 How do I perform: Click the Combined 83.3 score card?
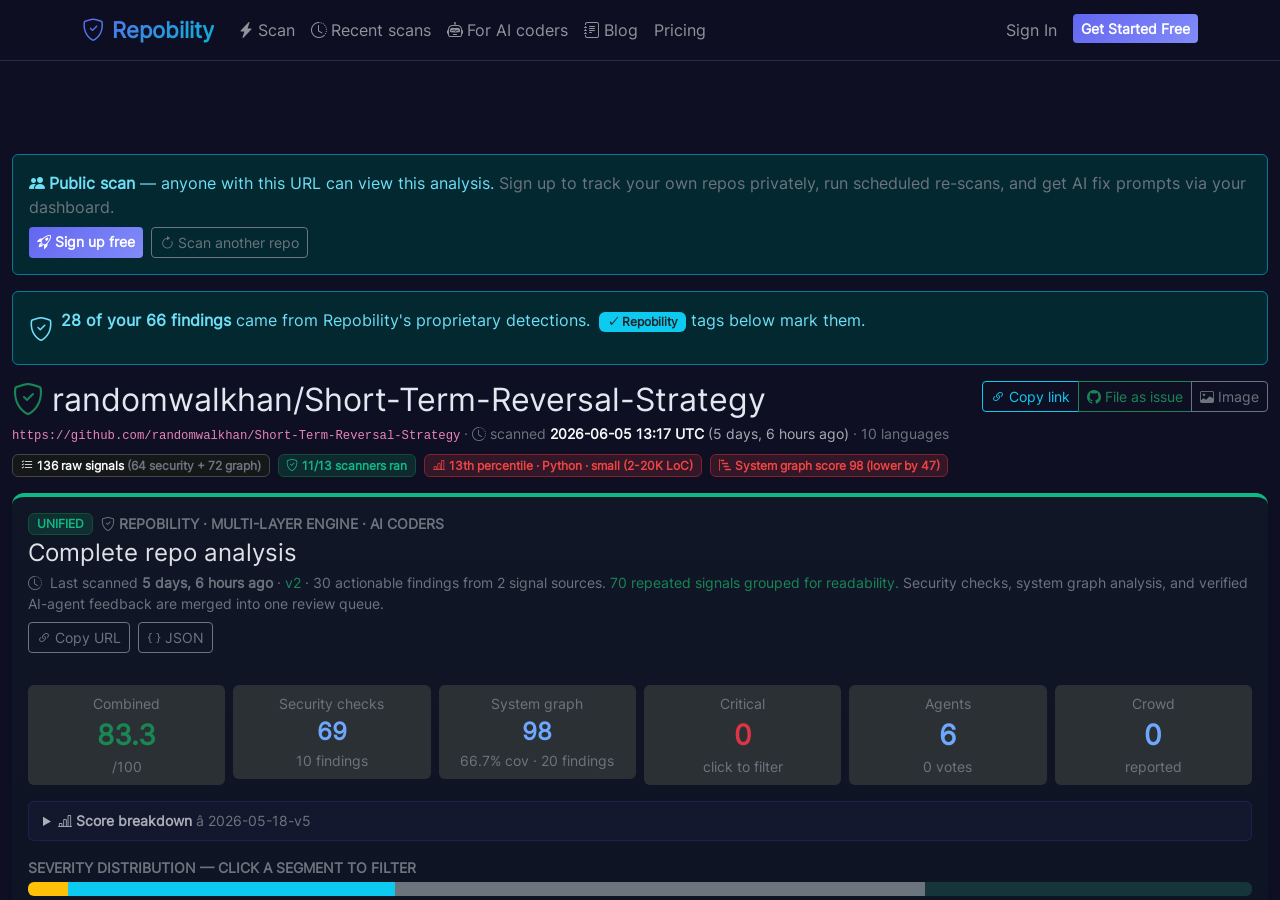(126, 735)
